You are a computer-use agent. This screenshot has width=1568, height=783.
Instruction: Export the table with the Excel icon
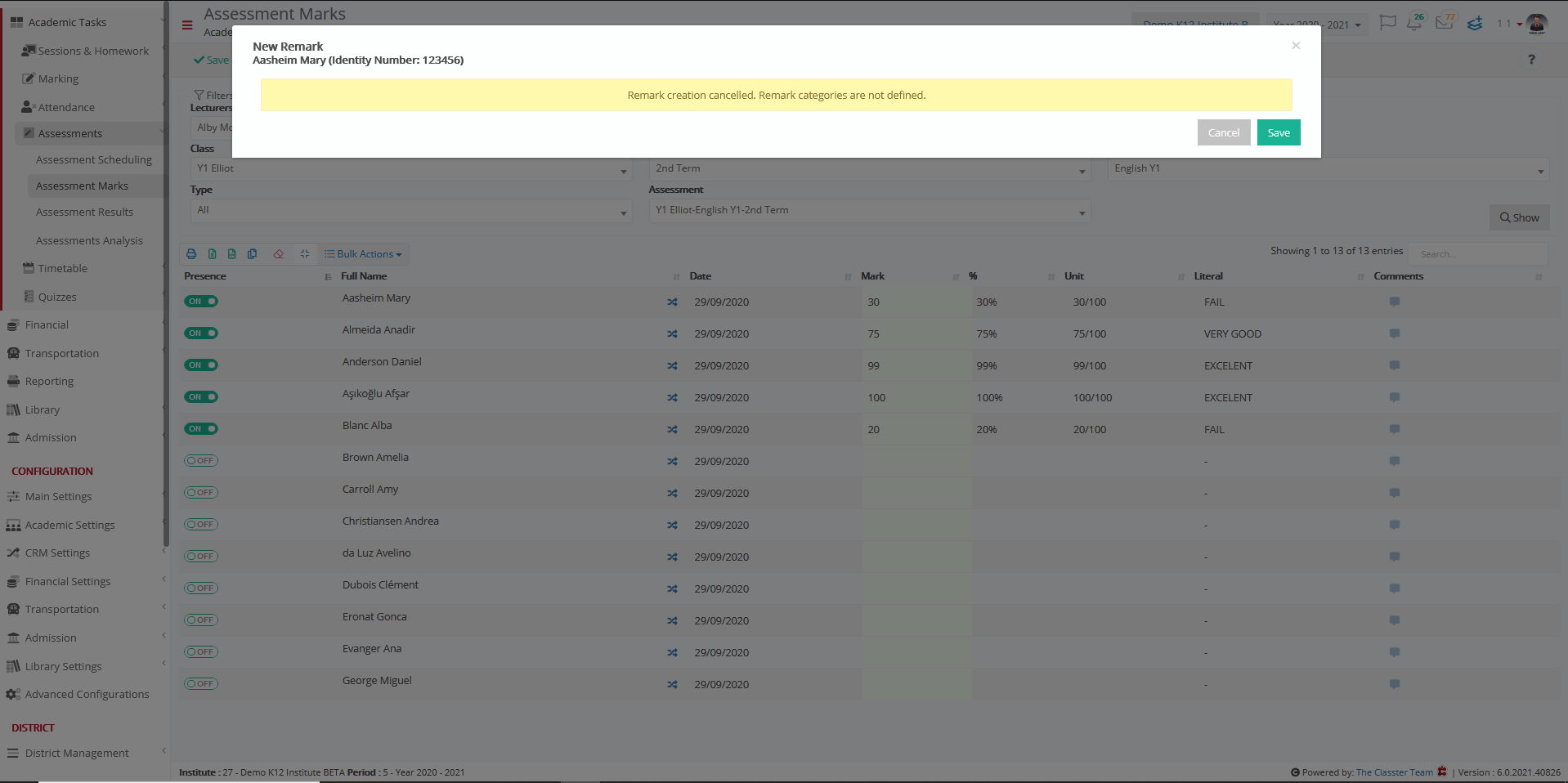coord(212,254)
